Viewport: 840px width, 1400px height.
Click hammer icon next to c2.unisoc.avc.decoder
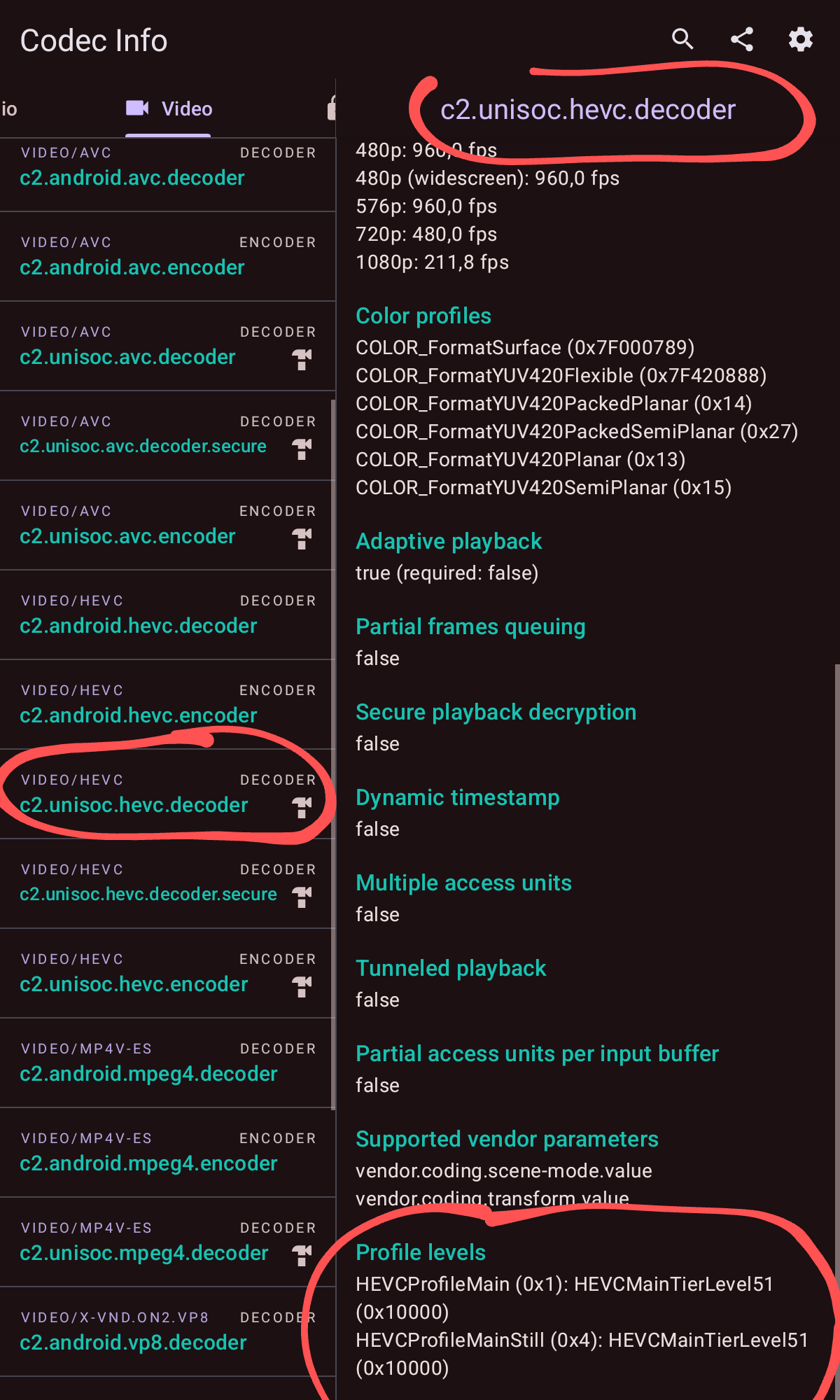[302, 359]
